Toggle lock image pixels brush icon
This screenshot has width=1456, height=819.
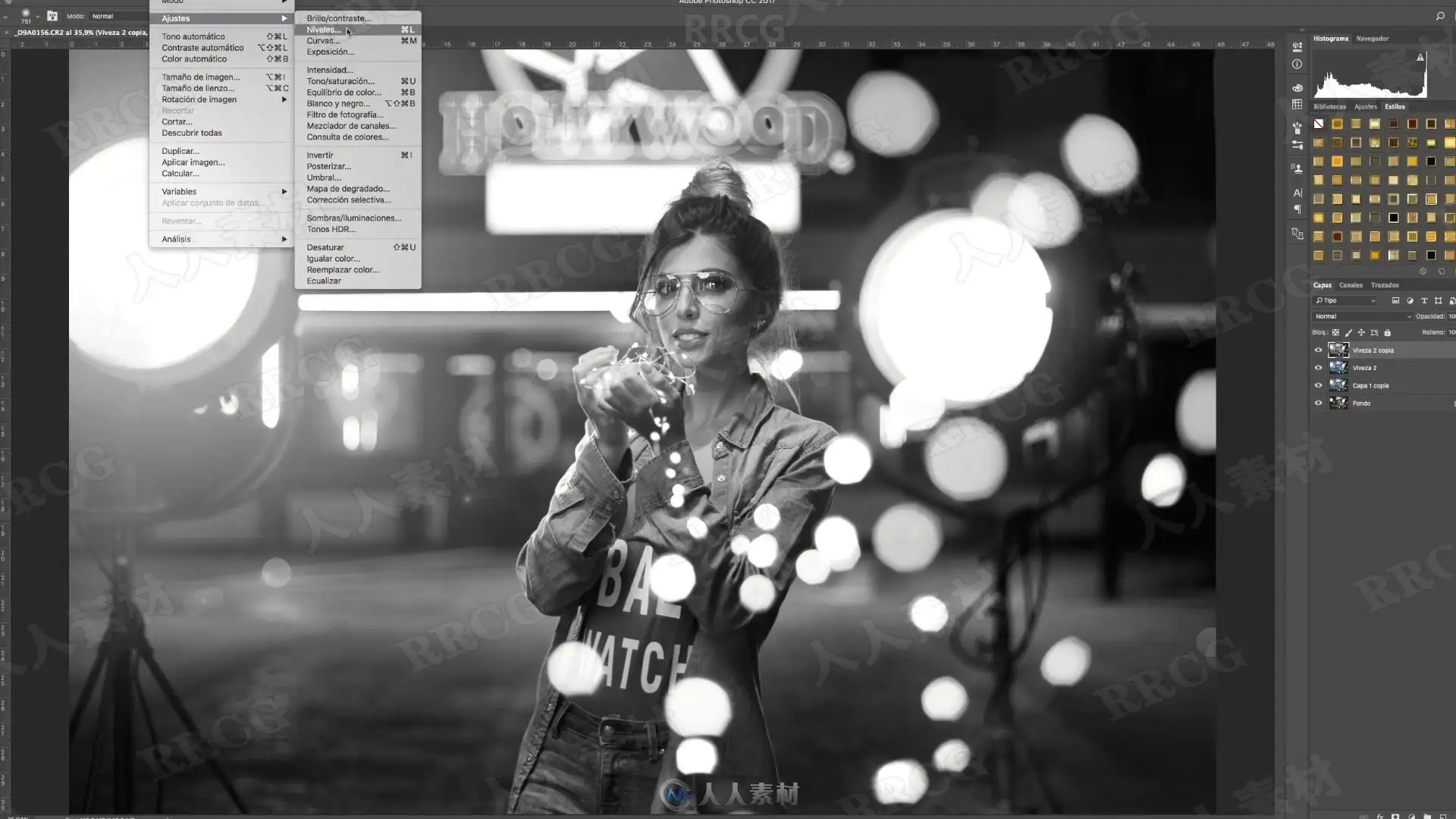coord(1348,332)
